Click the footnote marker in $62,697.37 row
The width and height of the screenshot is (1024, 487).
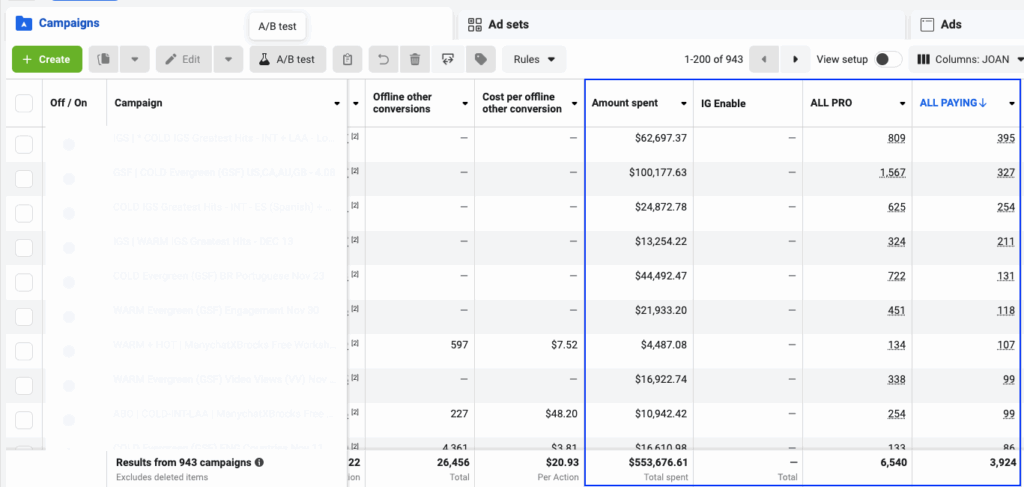[x=355, y=136]
